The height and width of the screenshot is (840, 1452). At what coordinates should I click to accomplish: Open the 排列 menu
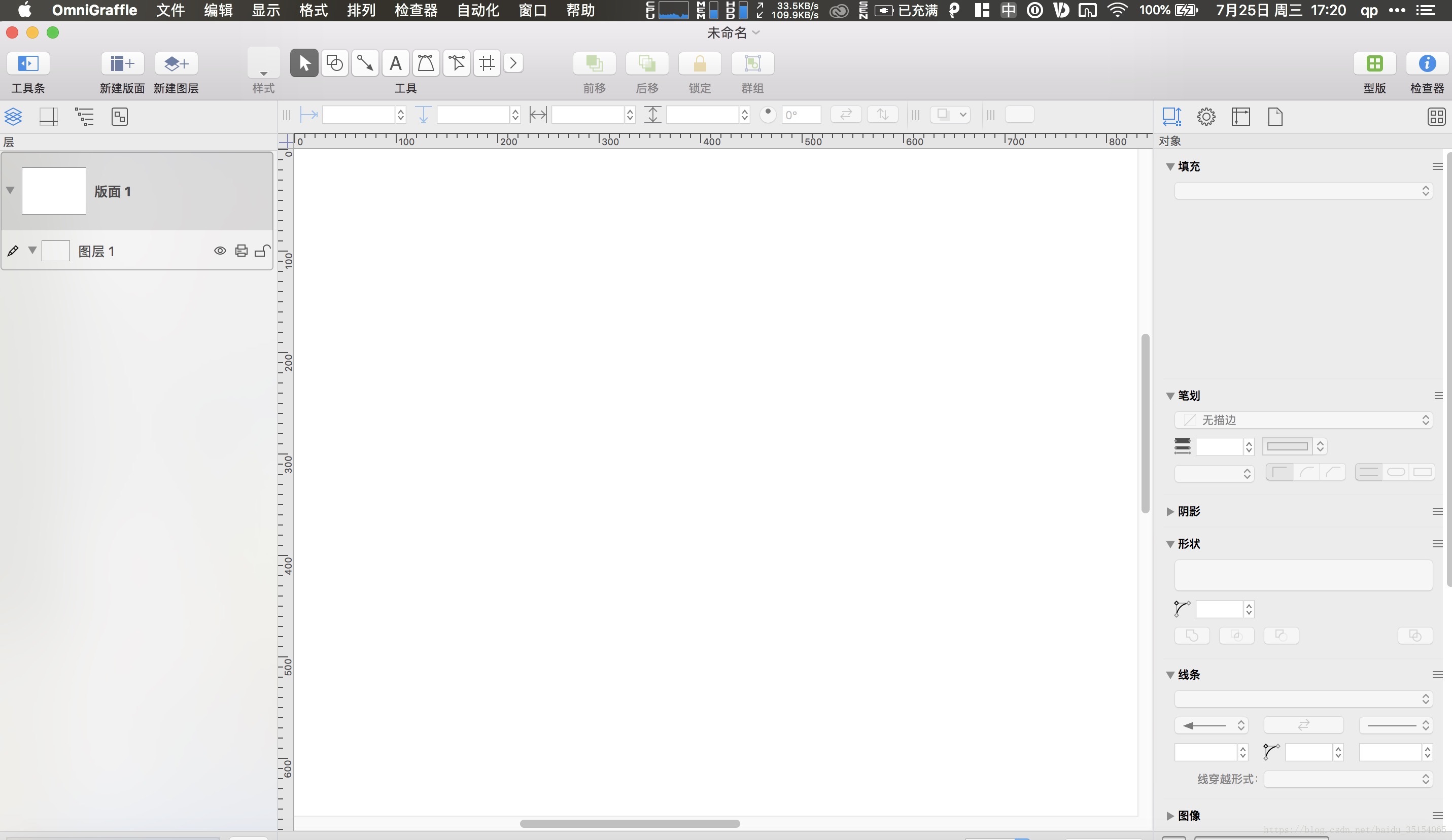(361, 10)
